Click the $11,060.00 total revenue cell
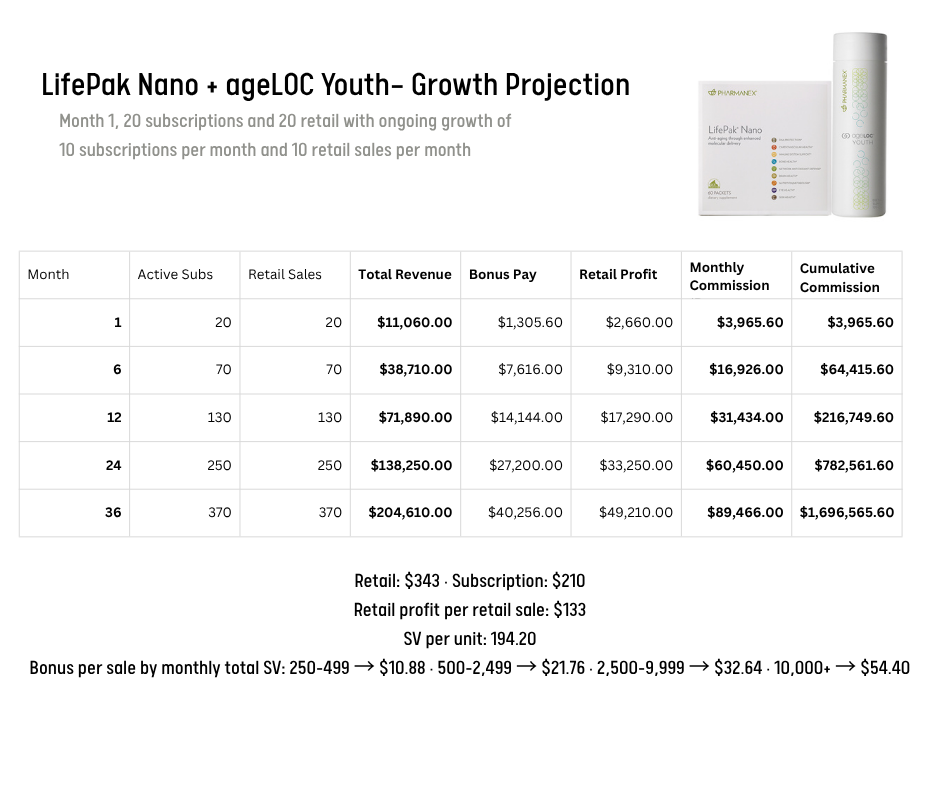Screen dimensions: 940x788 pyautogui.click(x=414, y=322)
